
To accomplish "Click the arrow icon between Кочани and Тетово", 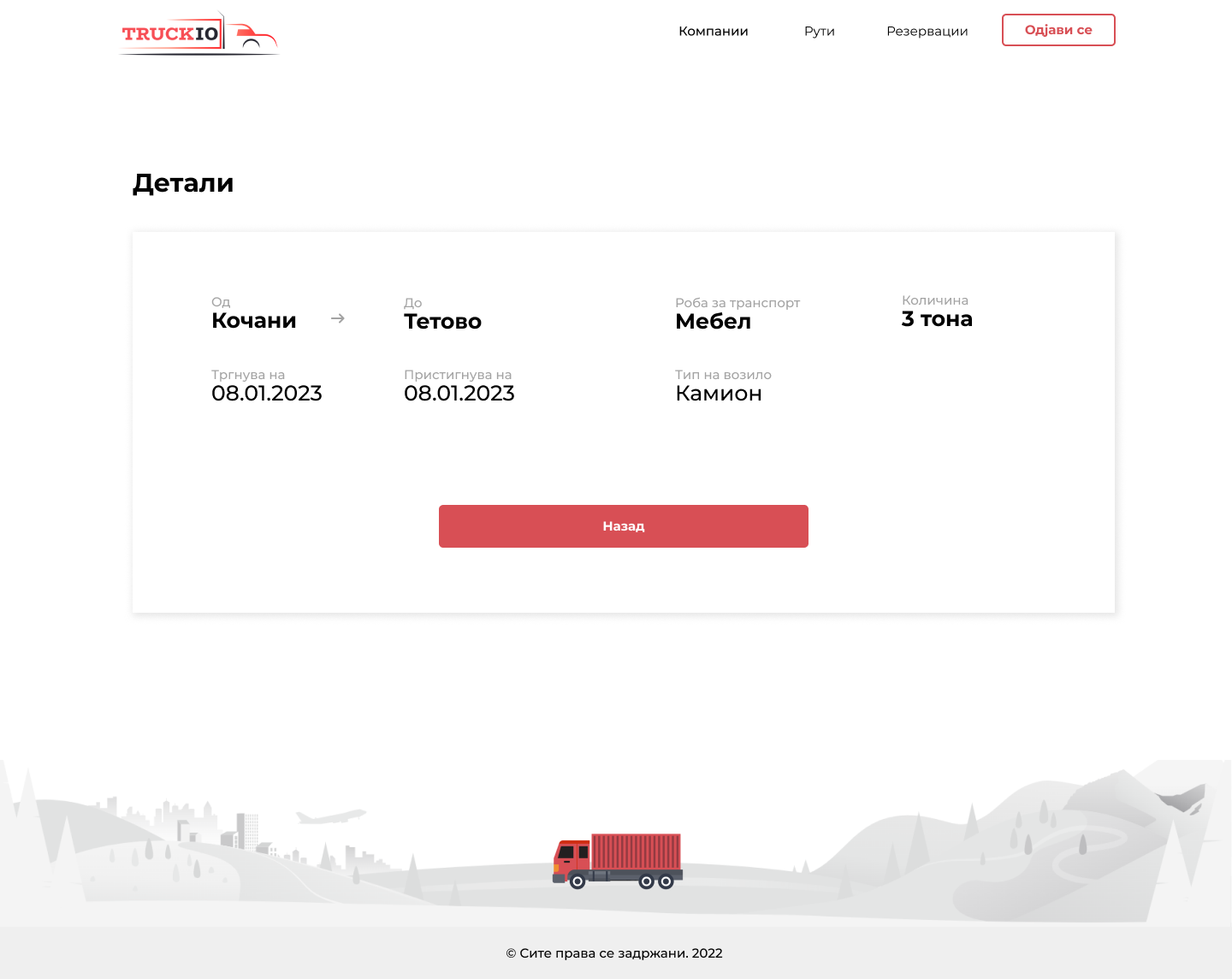I will click(x=338, y=318).
